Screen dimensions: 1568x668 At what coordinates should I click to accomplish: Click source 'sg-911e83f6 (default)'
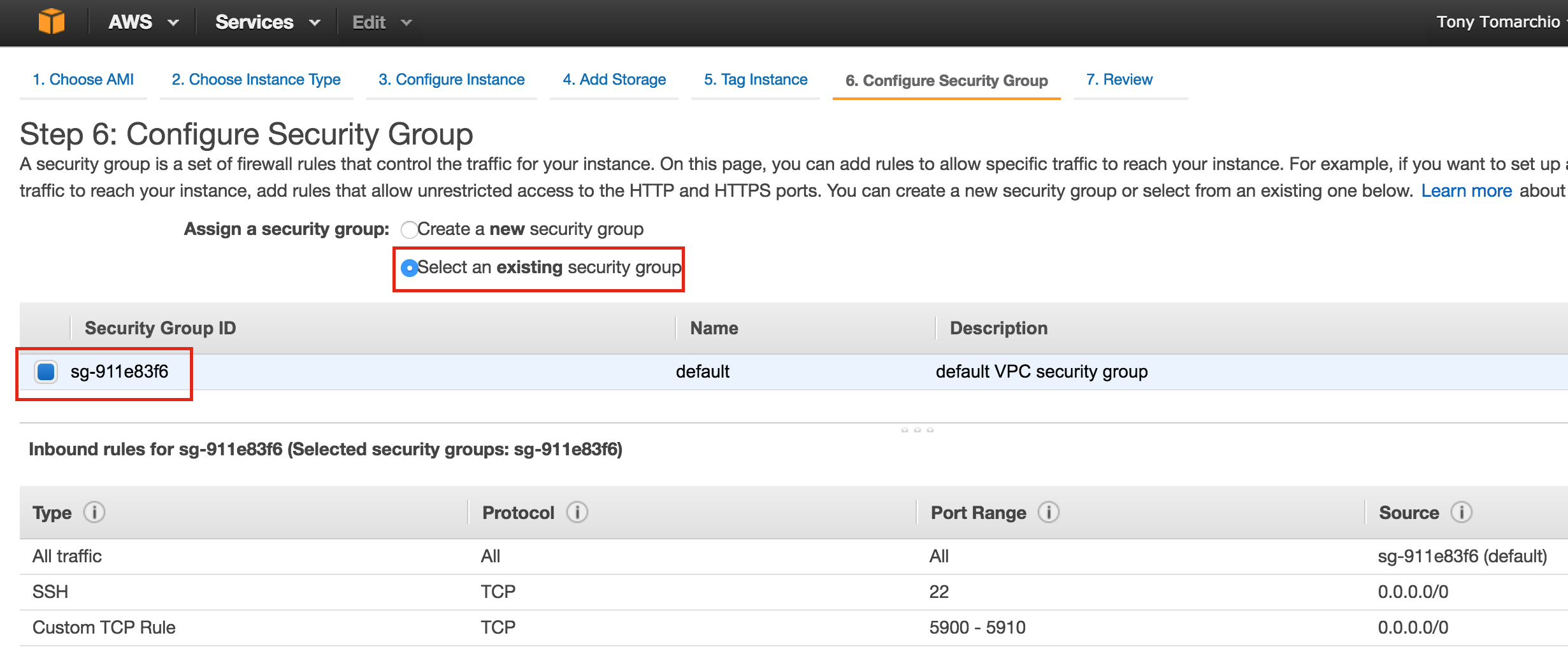[x=1462, y=556]
